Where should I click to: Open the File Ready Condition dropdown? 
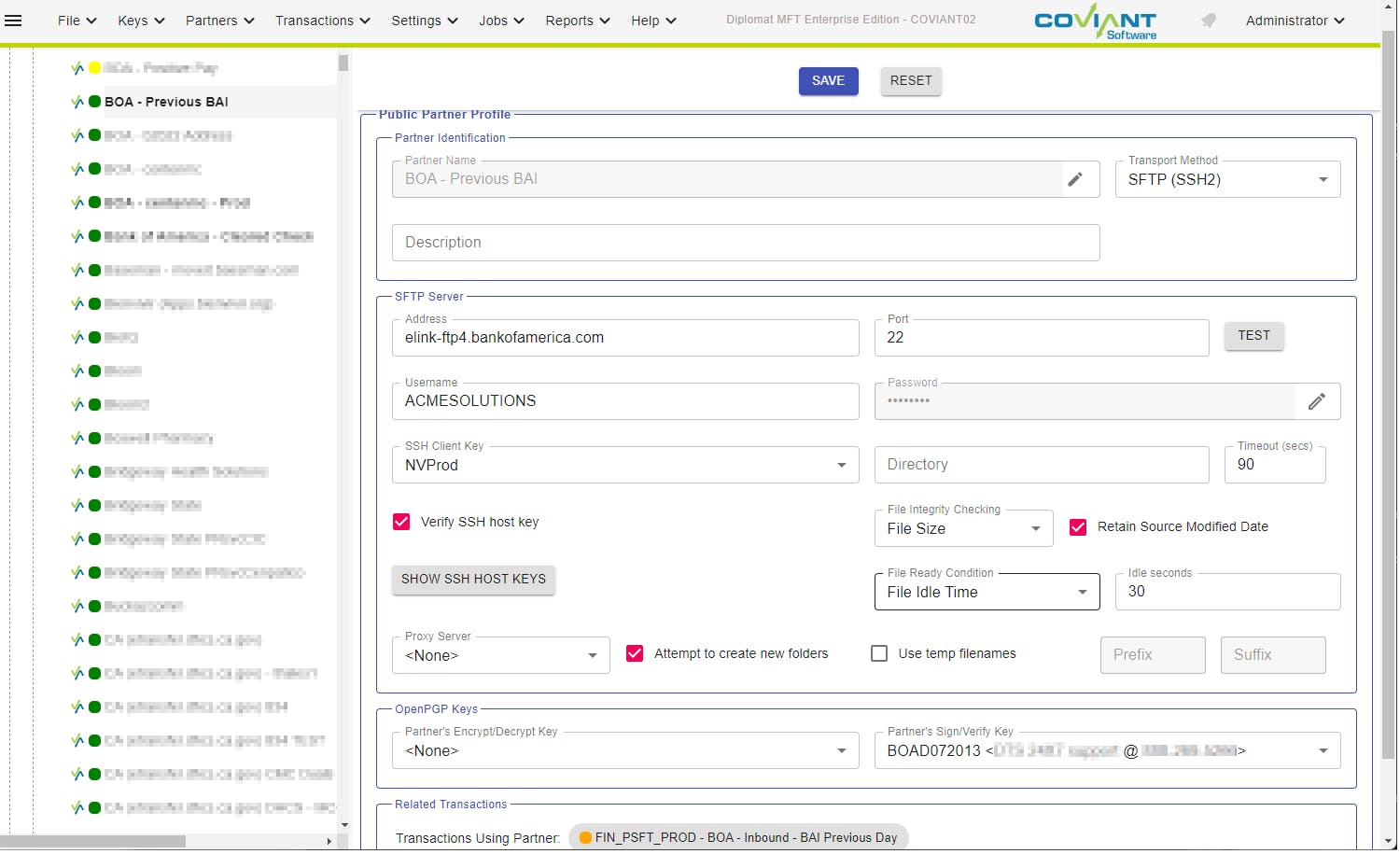point(987,592)
